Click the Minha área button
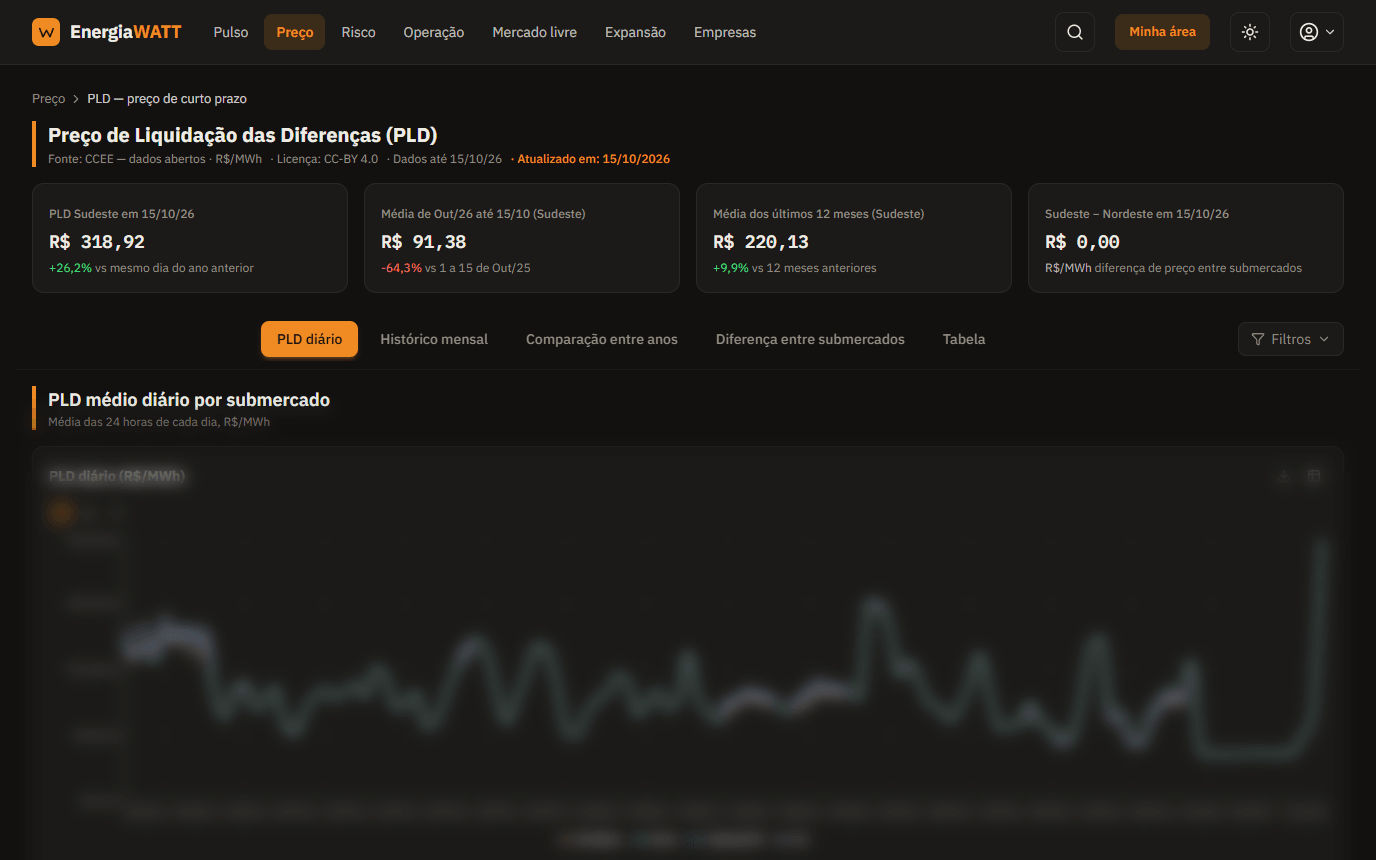Screen dimensions: 1376x860 pos(1162,32)
